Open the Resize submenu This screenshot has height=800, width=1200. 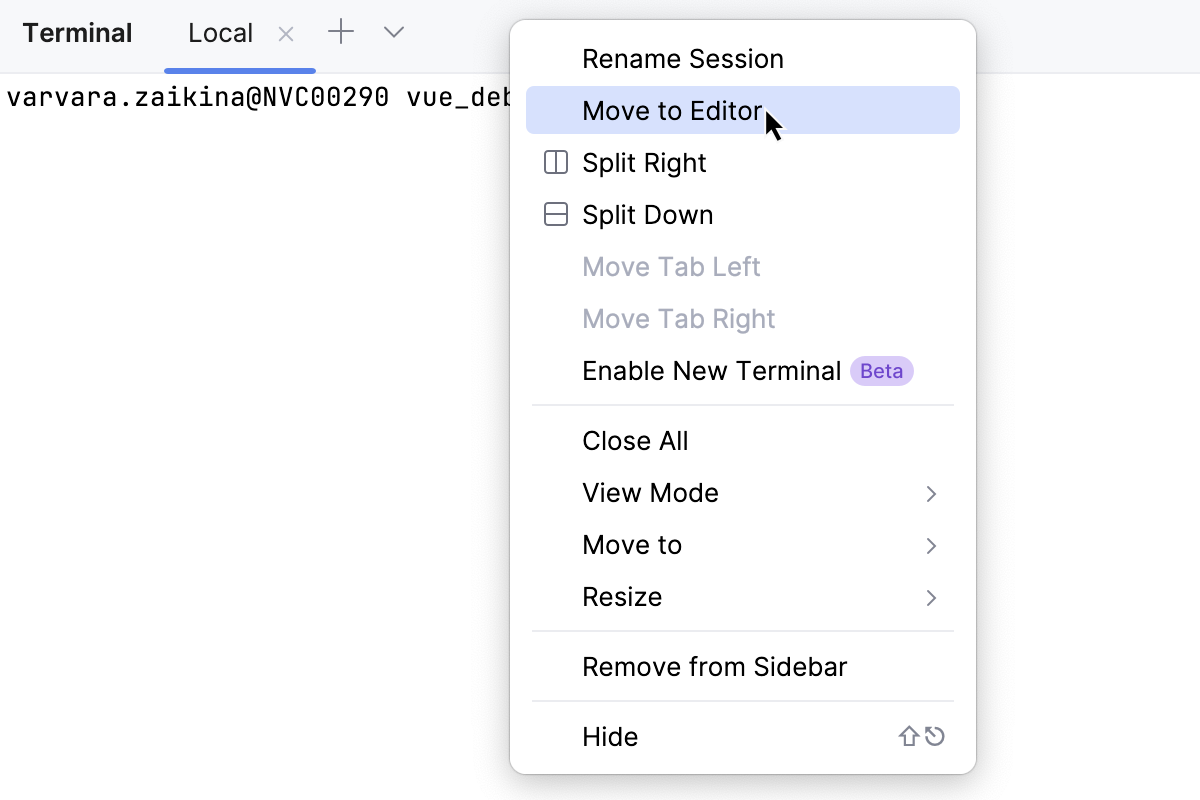[622, 596]
